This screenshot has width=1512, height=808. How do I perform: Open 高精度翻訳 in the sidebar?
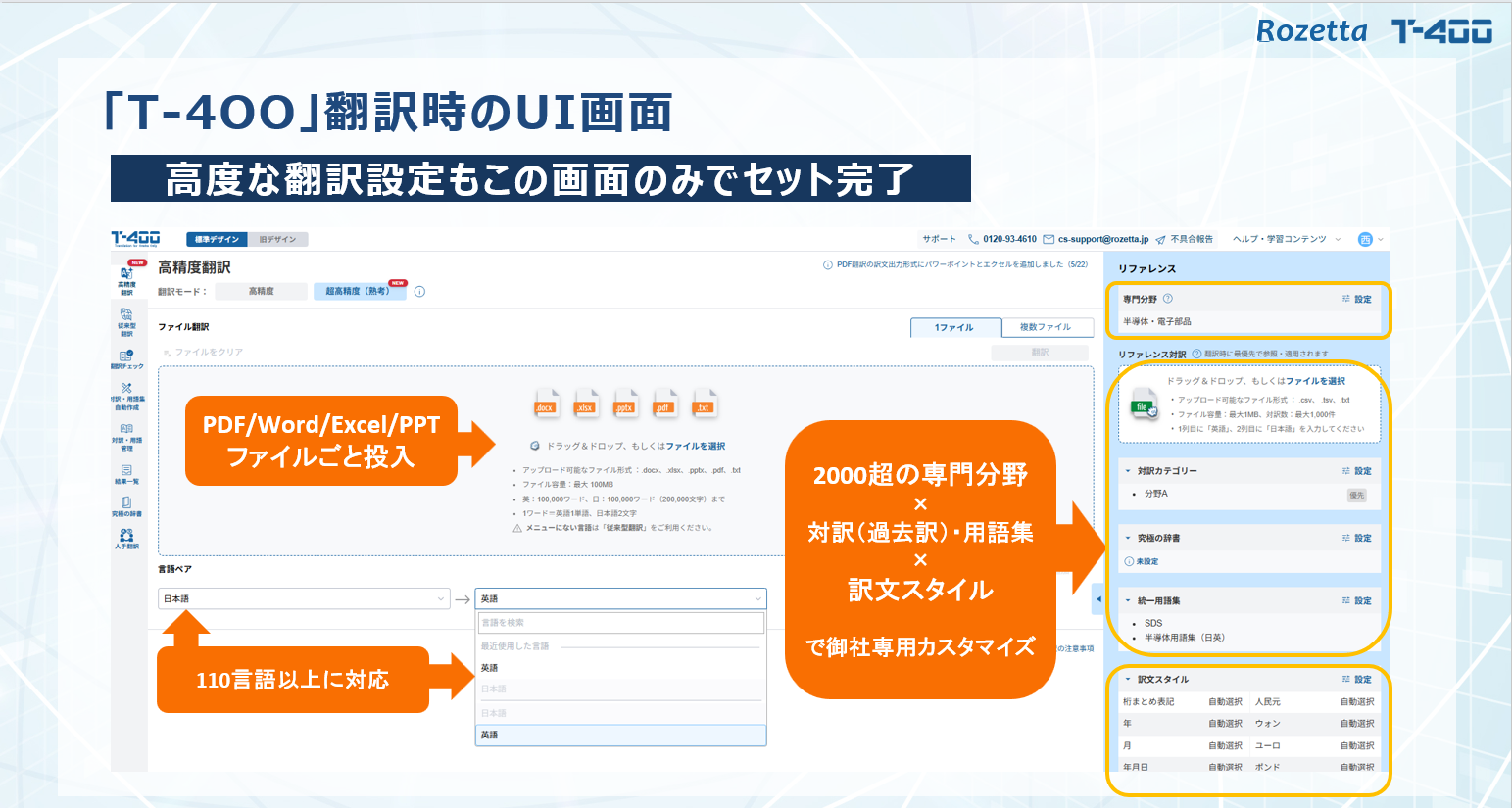point(126,279)
